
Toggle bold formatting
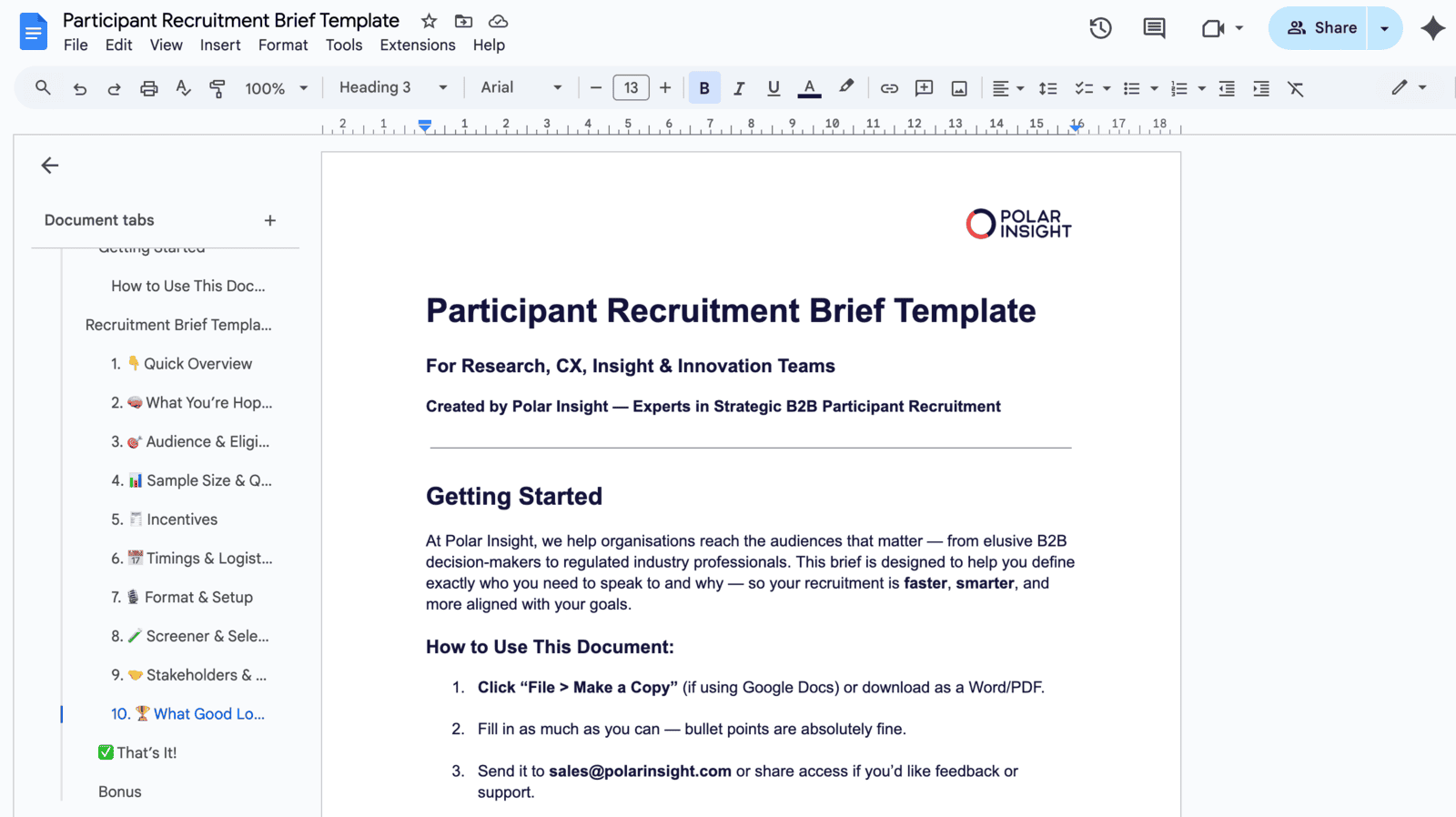[x=704, y=88]
